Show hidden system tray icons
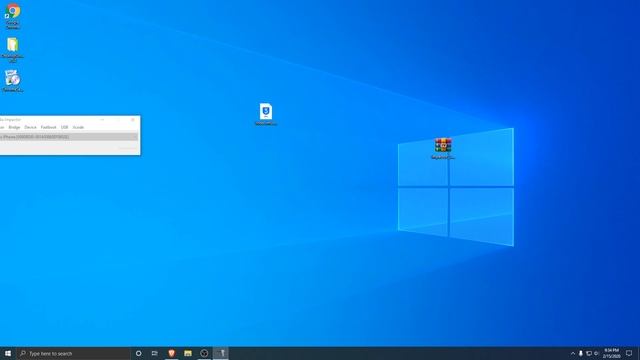 (x=573, y=353)
